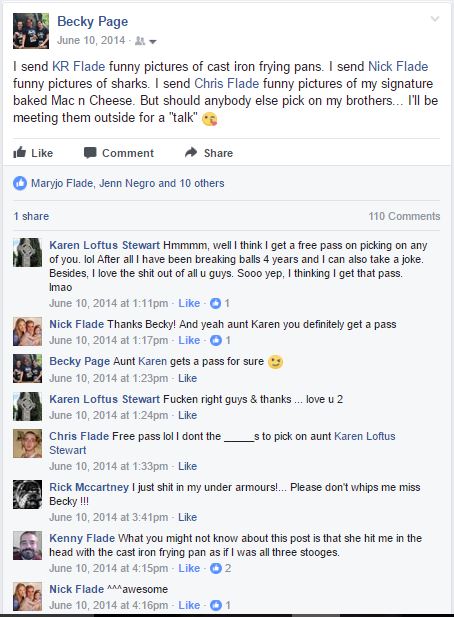Open Becky Page's profile from post header

pyautogui.click(x=92, y=21)
